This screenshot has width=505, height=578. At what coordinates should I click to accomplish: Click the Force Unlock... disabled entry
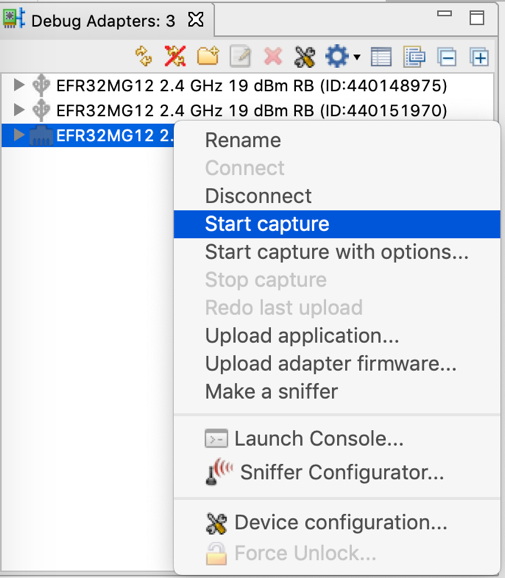click(x=337, y=553)
